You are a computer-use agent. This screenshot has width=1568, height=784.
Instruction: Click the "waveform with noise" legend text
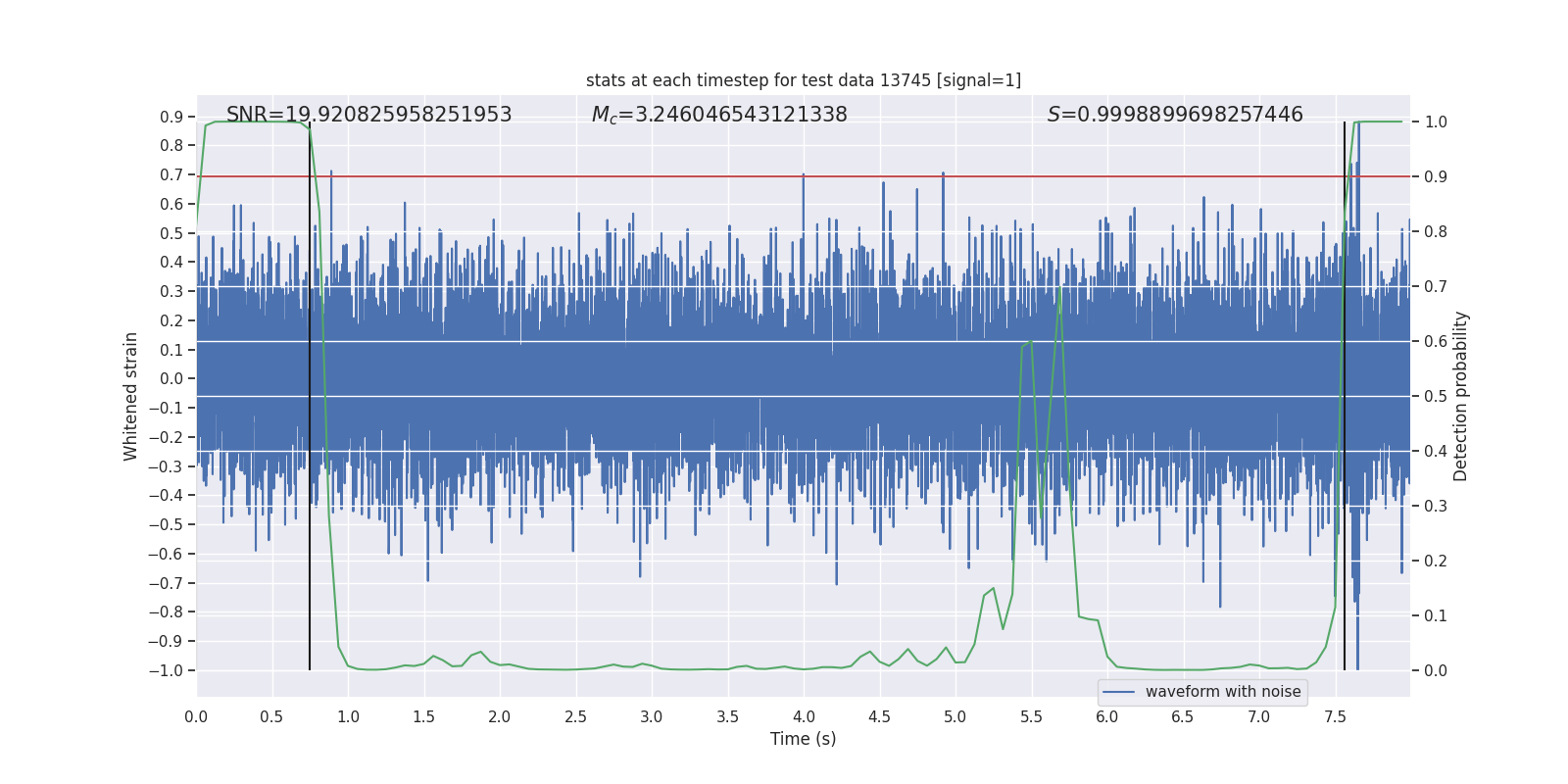1223,692
